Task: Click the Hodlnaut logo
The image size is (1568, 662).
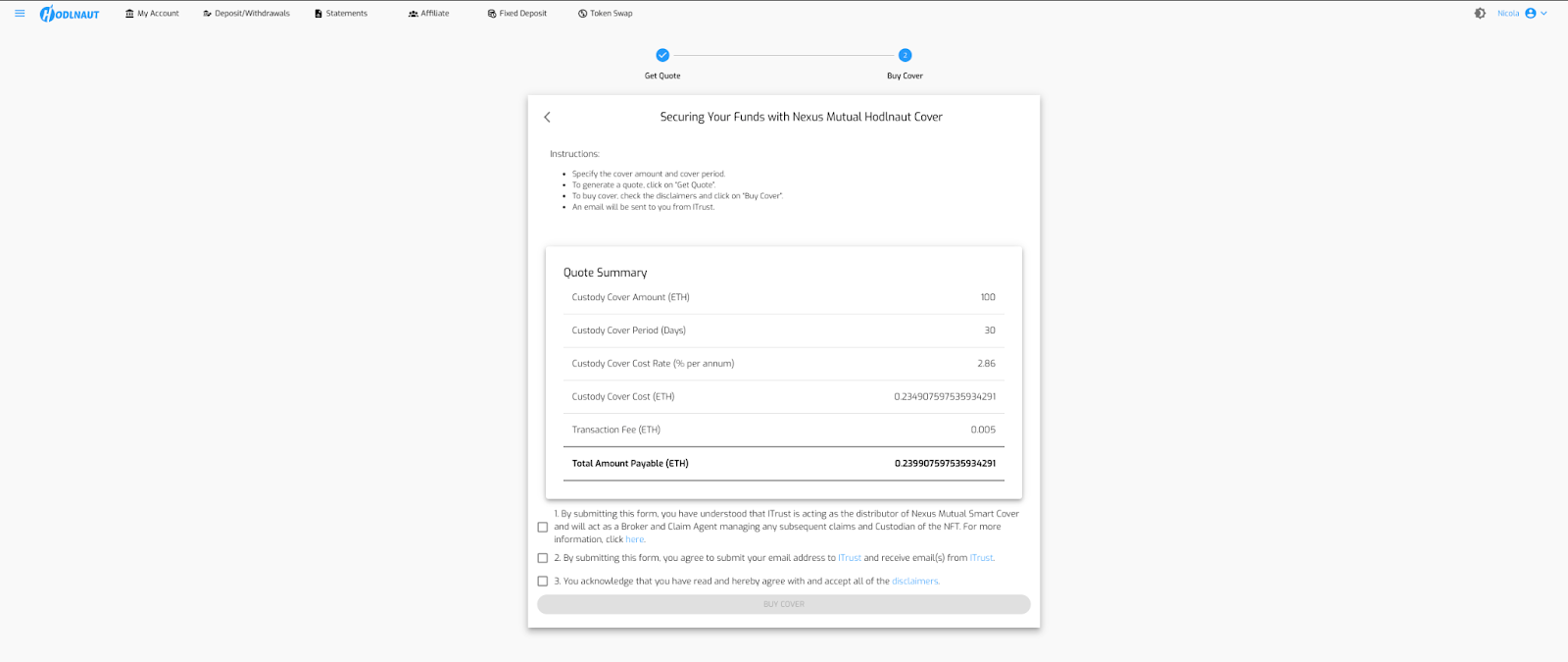Action: point(70,14)
